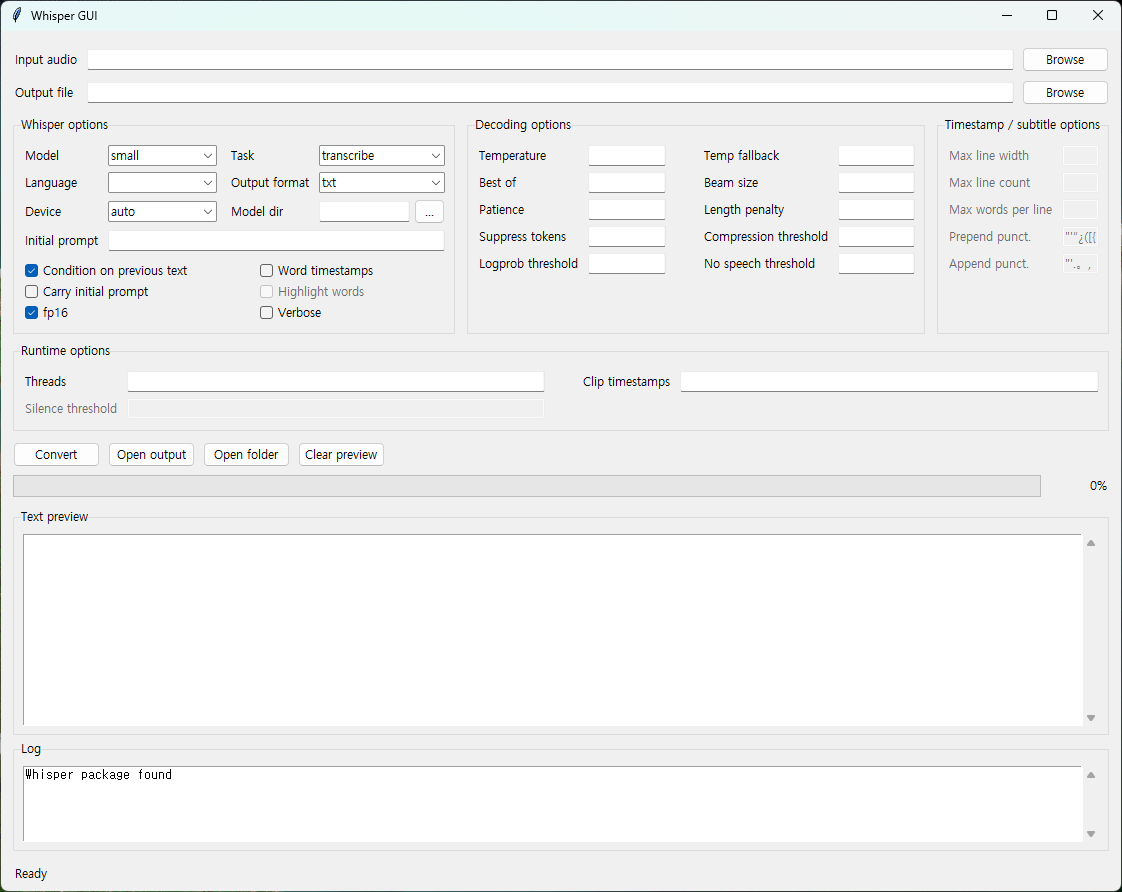Click the Beam size field

point(876,182)
